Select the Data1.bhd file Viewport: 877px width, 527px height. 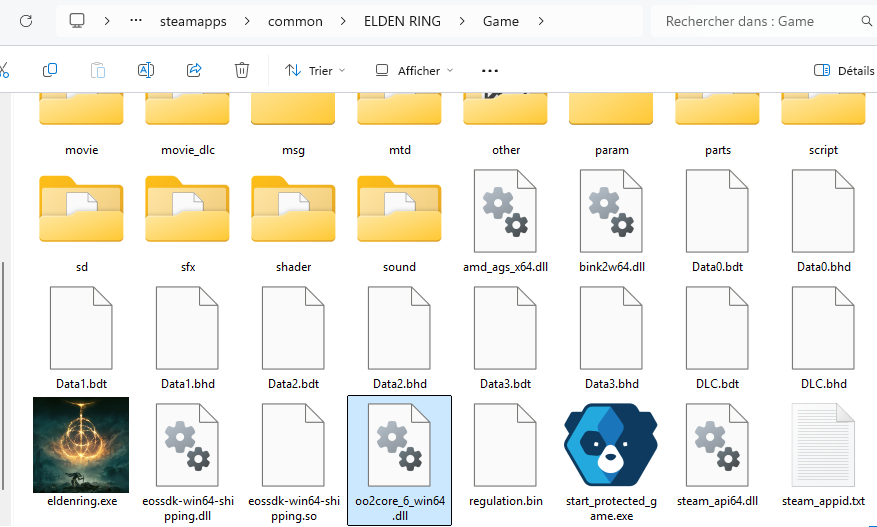187,338
